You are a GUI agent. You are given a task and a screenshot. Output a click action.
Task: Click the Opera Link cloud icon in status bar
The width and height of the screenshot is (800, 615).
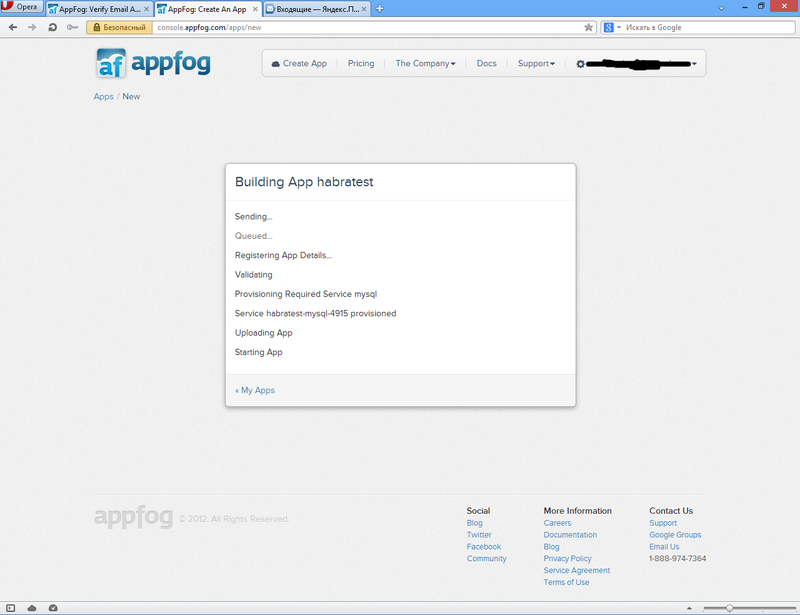click(32, 608)
